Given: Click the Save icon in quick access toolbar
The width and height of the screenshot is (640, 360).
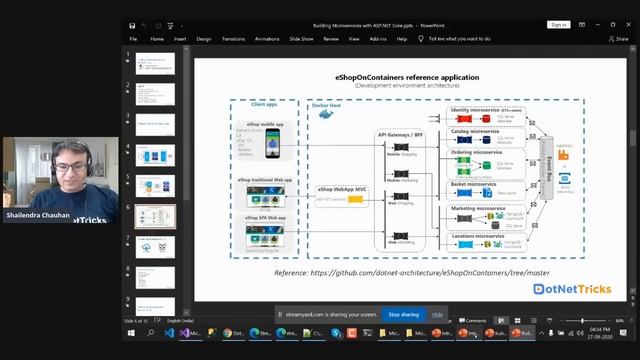Looking at the screenshot, I should click(132, 26).
